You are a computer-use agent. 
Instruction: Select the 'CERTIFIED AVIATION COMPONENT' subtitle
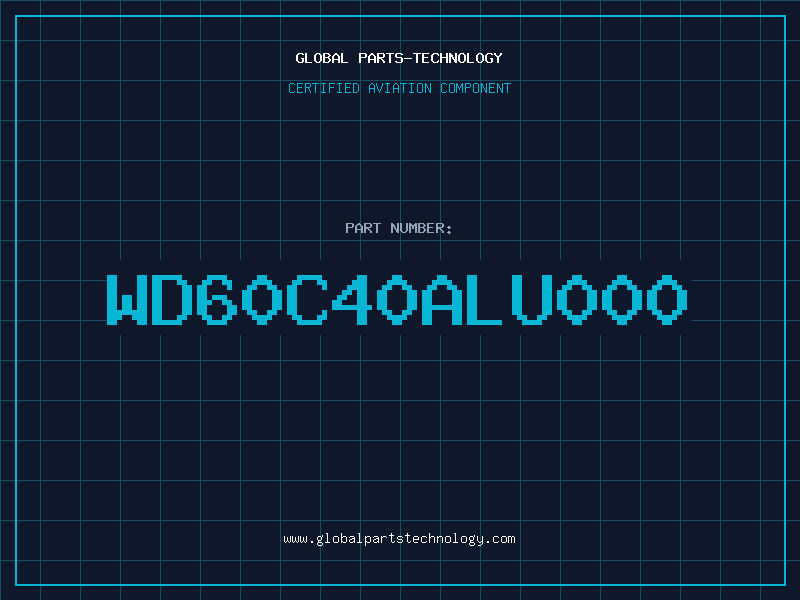[399, 88]
